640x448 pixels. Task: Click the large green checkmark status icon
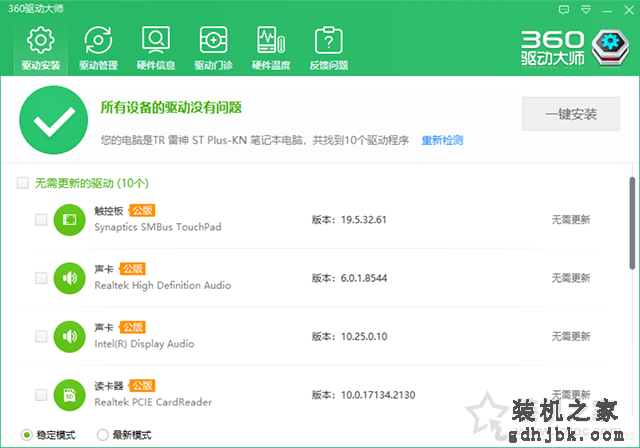[x=53, y=120]
